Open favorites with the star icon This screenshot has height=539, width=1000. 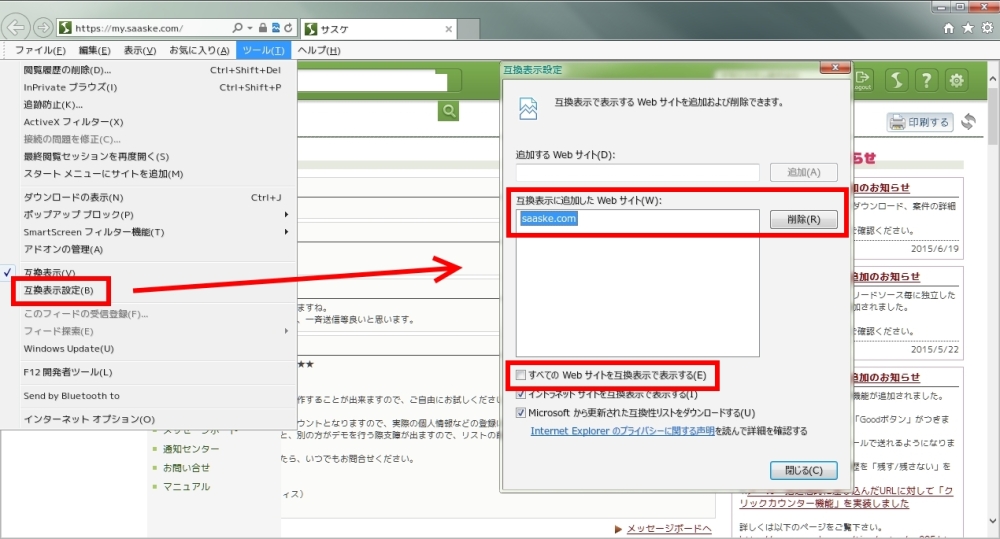(967, 29)
